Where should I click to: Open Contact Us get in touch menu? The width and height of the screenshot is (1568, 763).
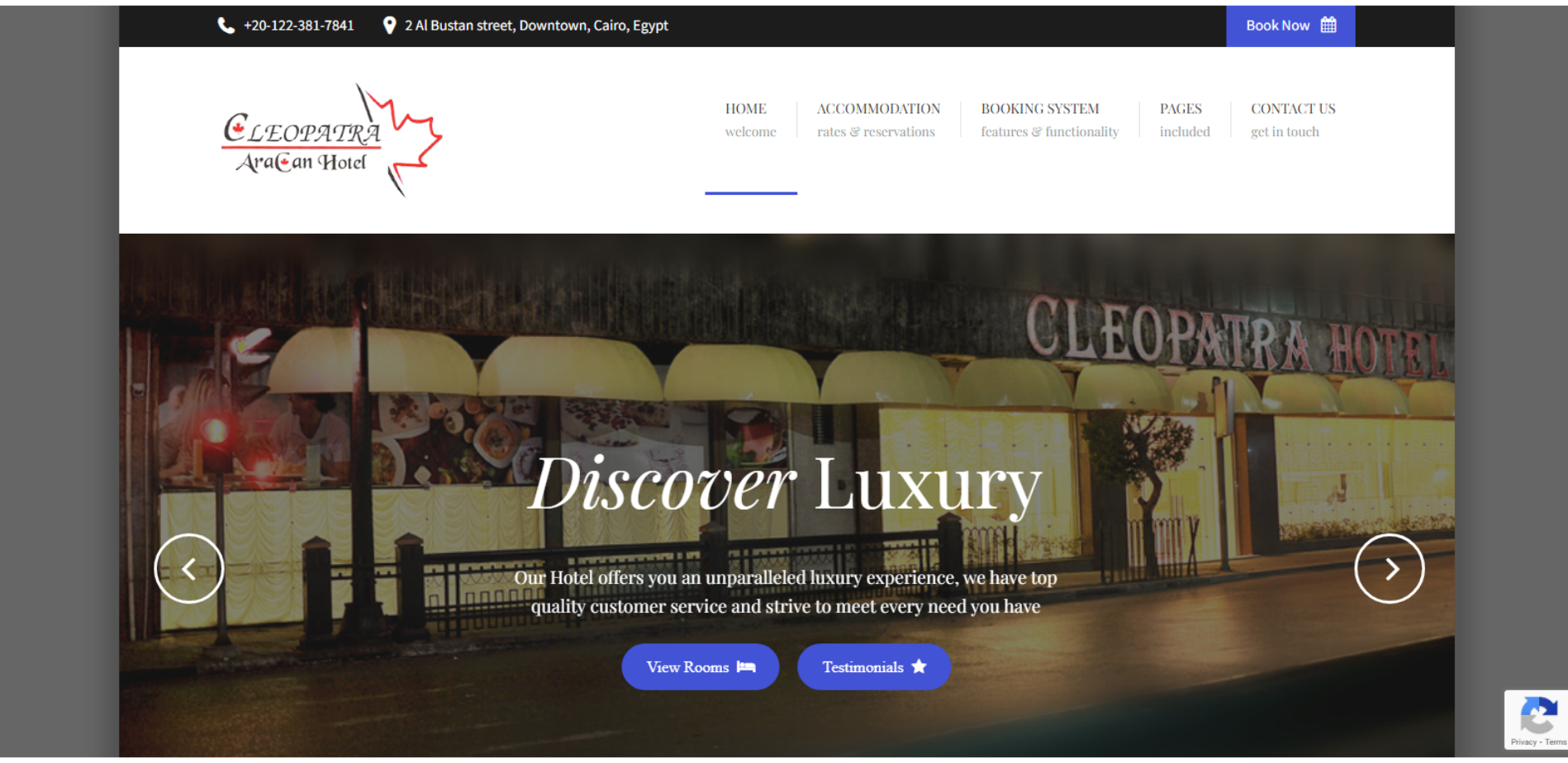click(x=1293, y=120)
